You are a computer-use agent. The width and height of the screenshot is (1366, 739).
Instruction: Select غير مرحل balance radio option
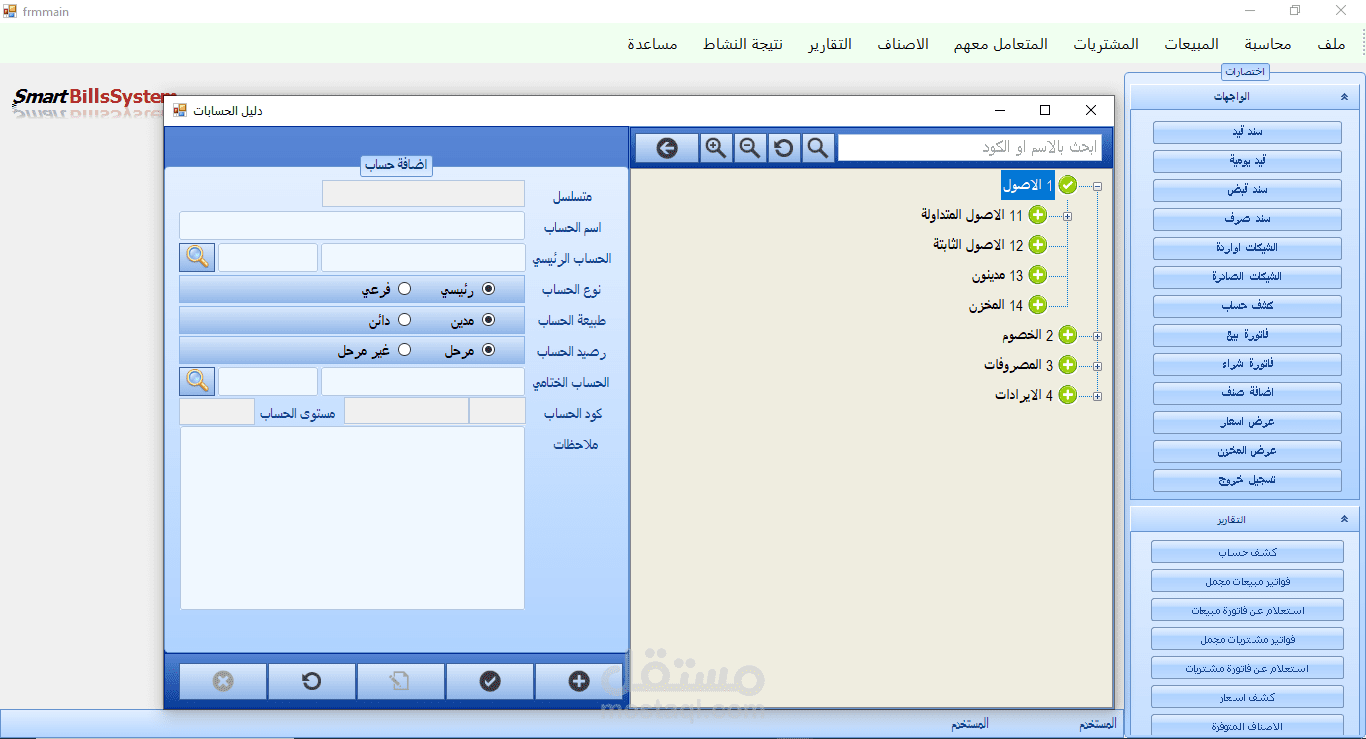405,350
